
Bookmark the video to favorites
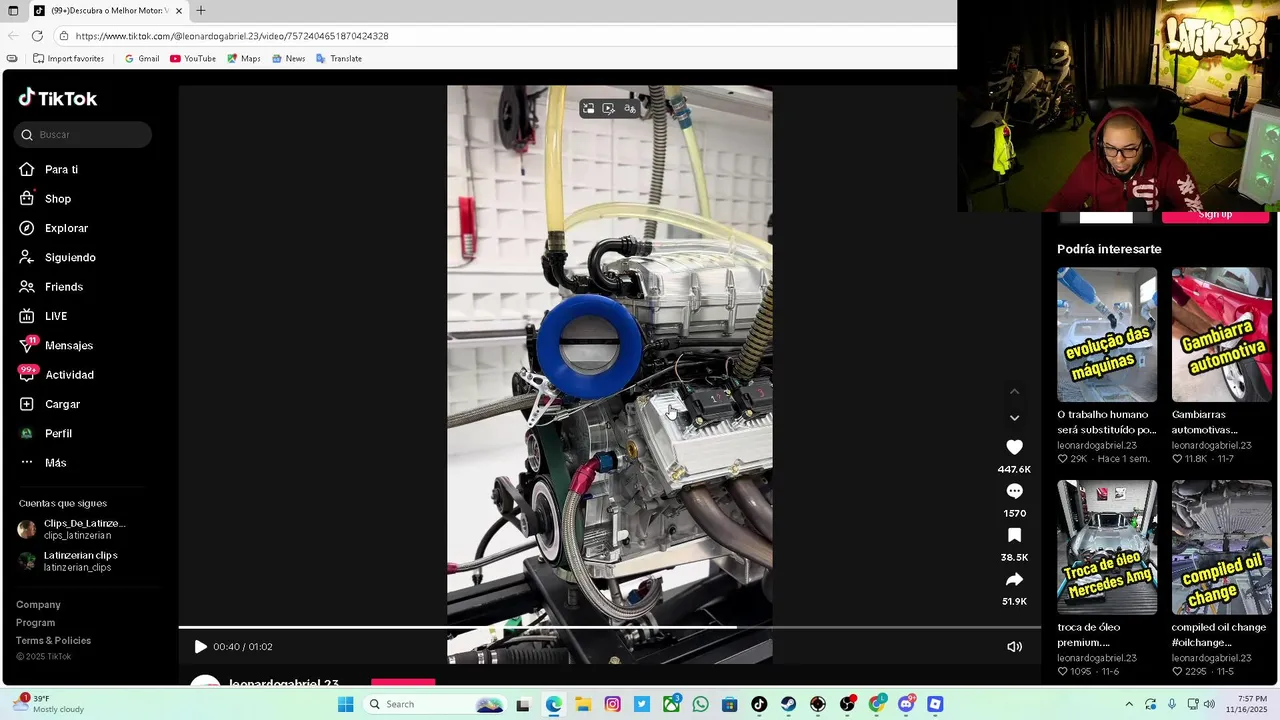point(1014,535)
